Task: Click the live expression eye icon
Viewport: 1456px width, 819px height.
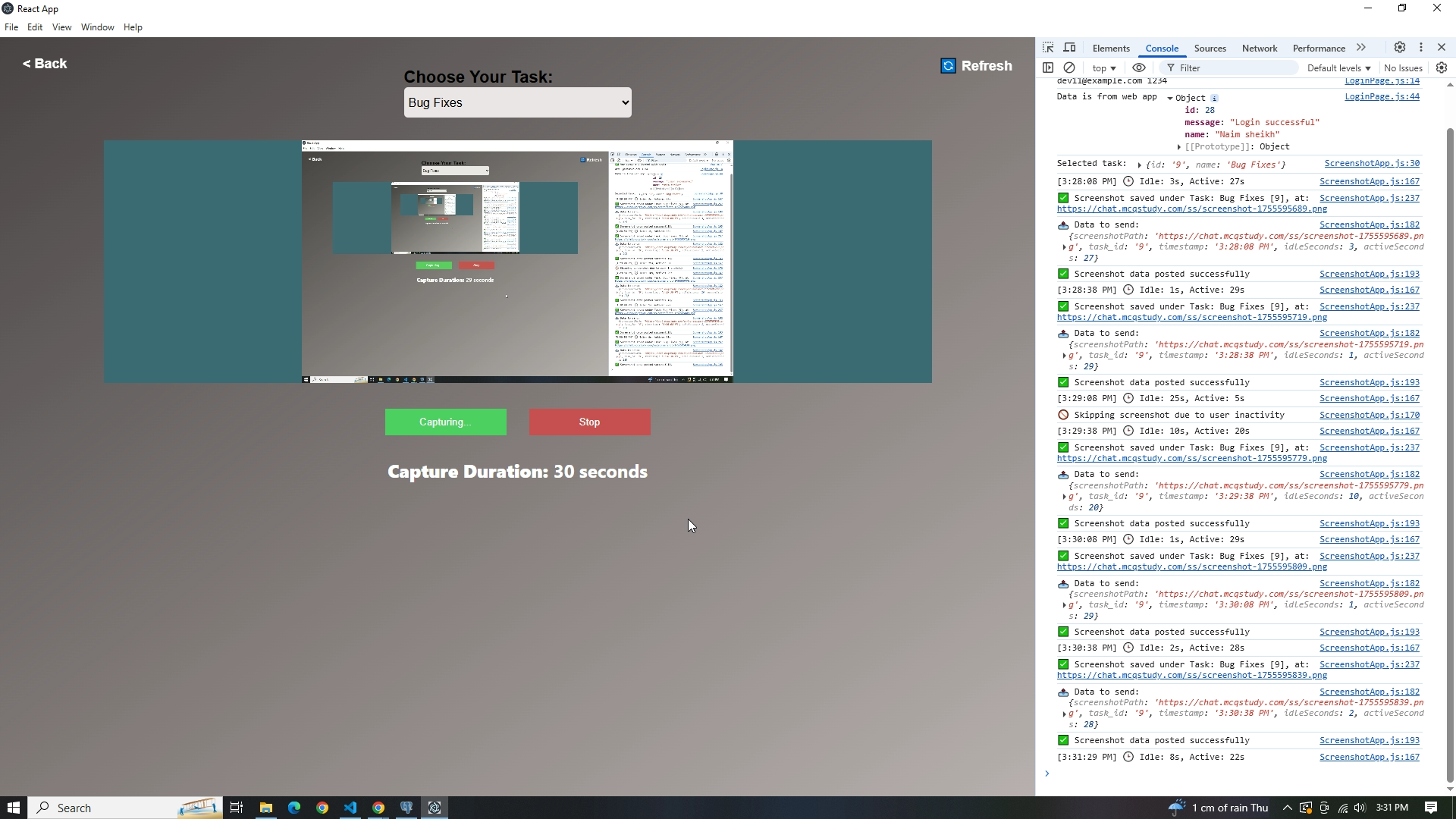Action: [1138, 67]
